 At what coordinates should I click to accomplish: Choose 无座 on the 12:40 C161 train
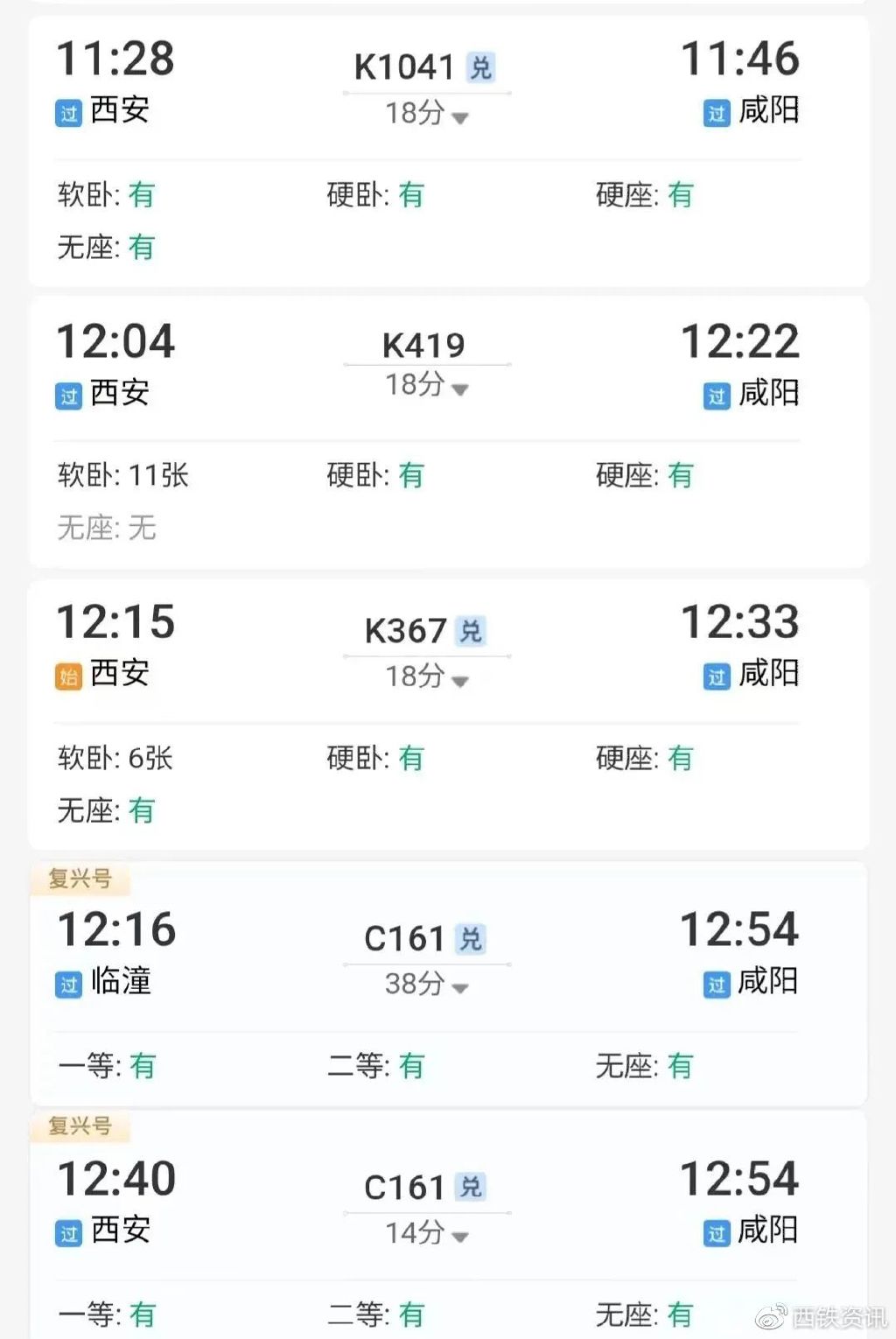pos(644,1314)
